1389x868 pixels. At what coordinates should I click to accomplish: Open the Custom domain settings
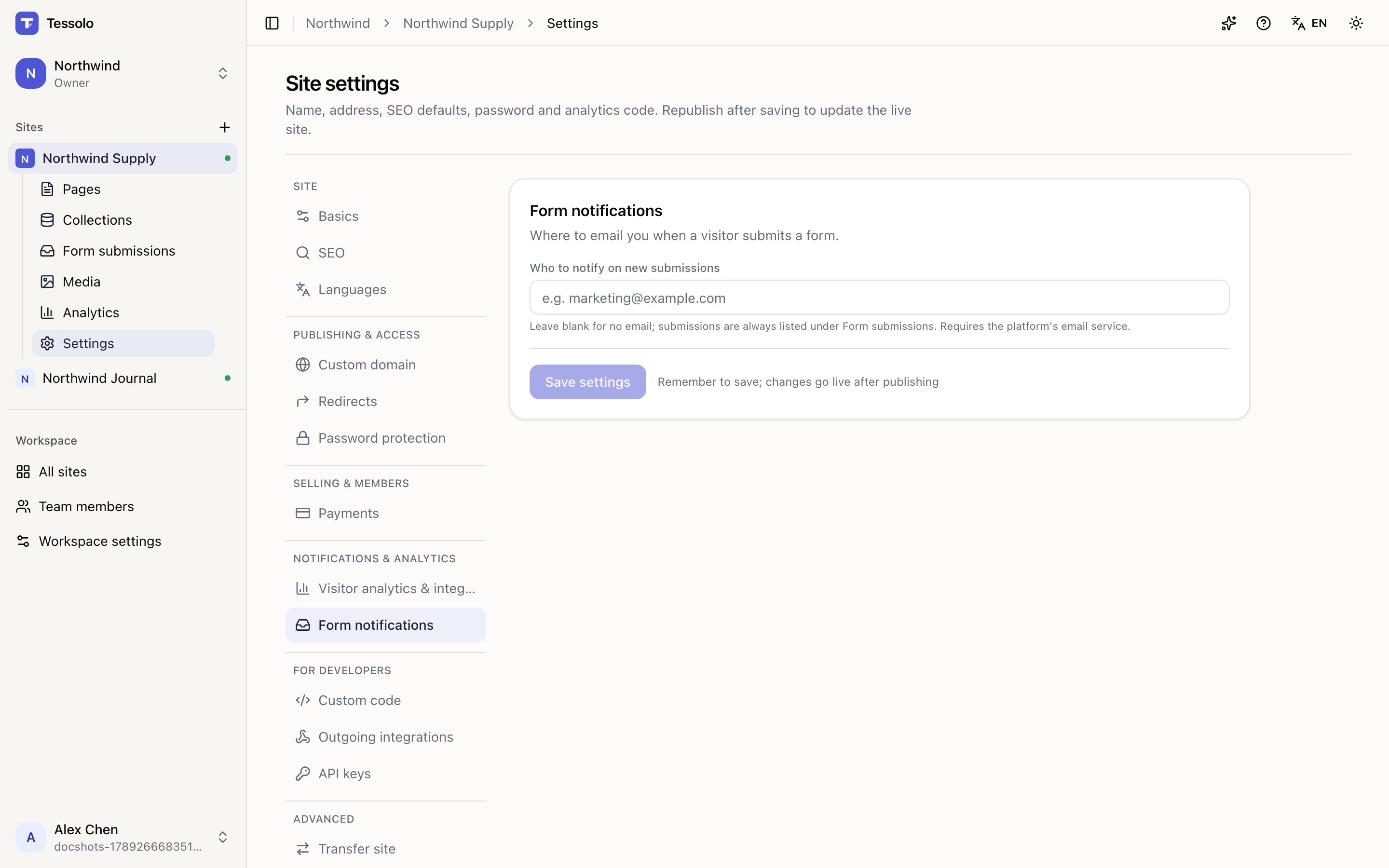tap(386, 365)
